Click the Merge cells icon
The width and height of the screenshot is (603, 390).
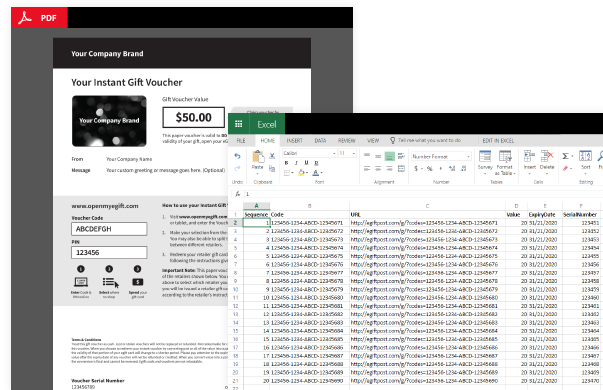coord(401,168)
